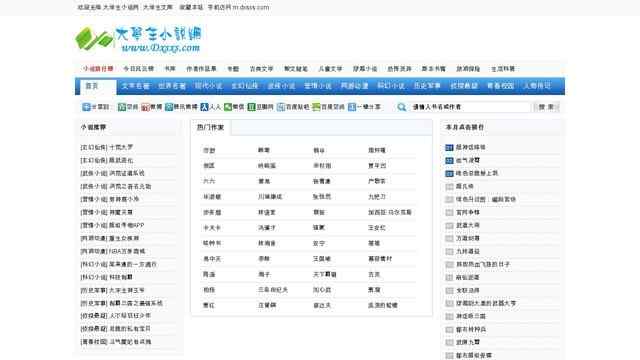Share via the 微博 icon
The image size is (640, 360).
point(145,107)
